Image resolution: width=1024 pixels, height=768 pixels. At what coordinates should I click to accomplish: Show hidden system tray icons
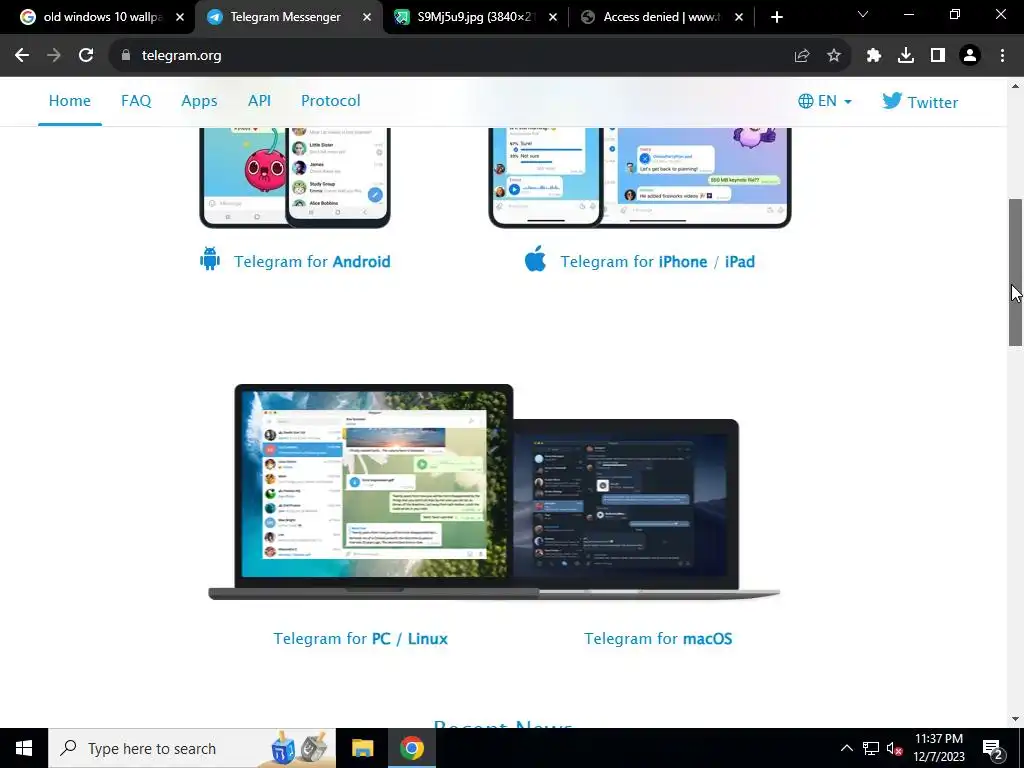(x=846, y=748)
